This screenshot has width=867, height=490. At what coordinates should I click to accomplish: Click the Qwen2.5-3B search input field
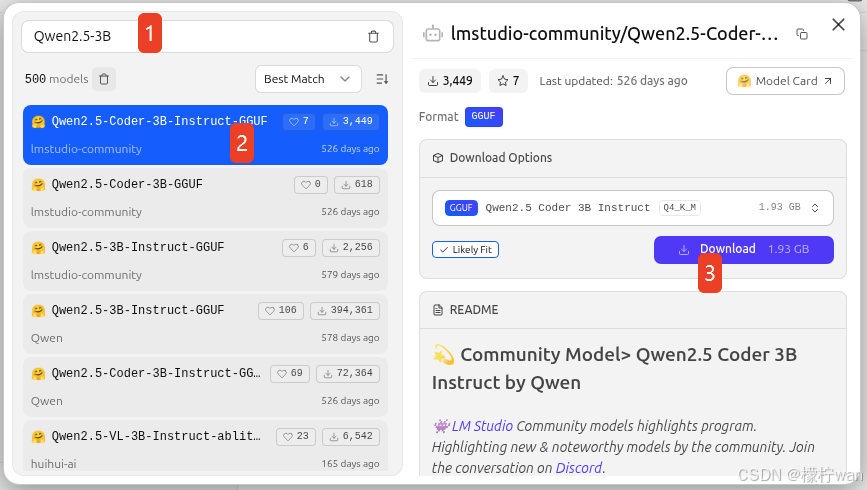207,37
